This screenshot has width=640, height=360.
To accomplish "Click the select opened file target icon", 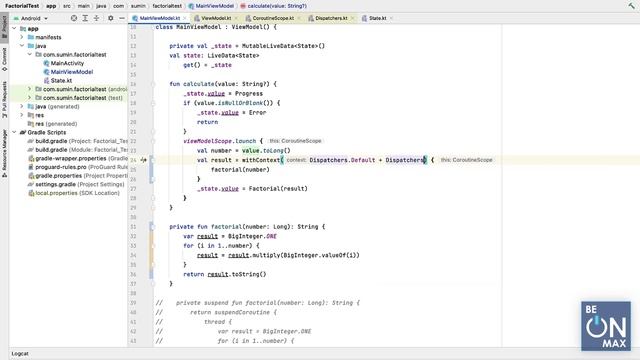I will (74, 18).
